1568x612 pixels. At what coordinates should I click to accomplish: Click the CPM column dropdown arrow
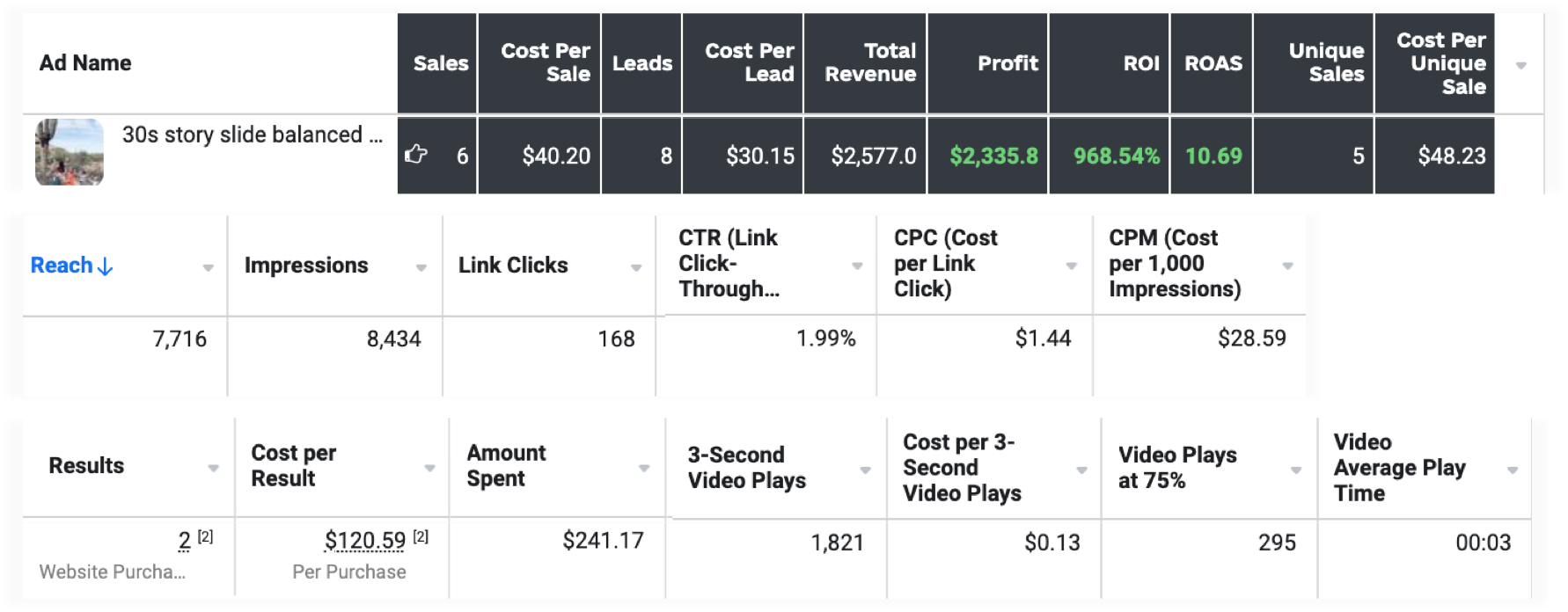(1287, 266)
